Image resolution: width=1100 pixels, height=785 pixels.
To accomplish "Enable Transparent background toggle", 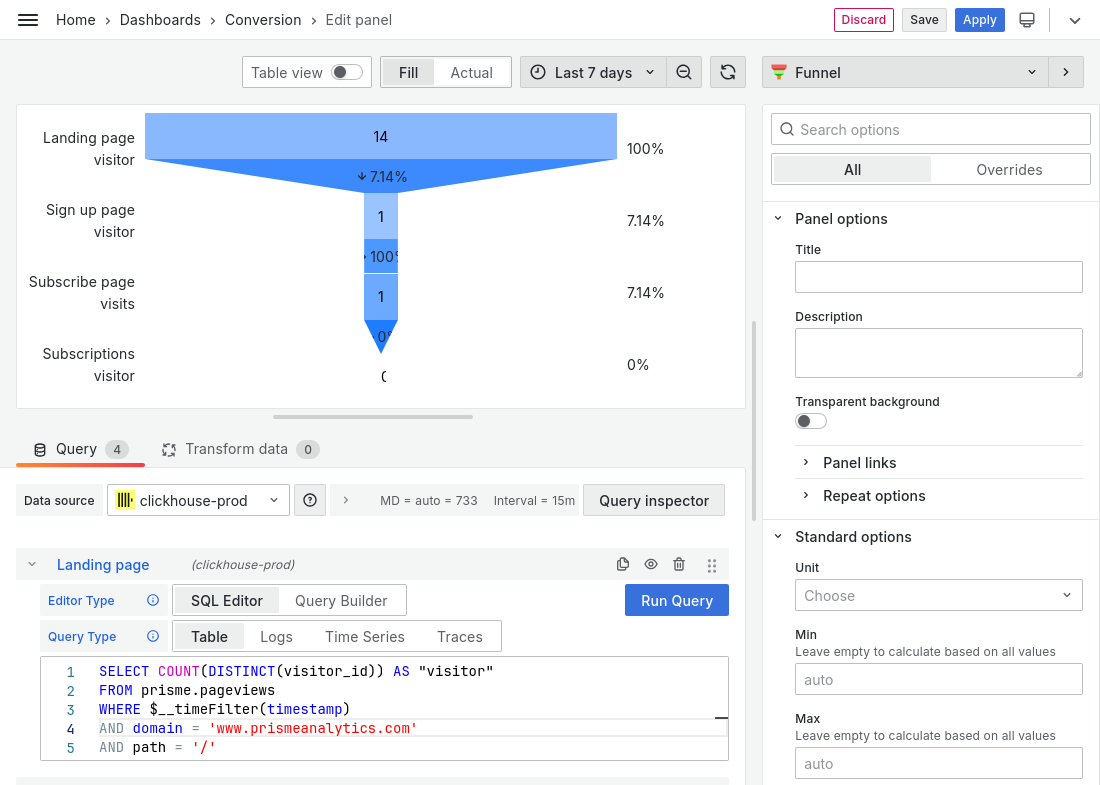I will pos(811,421).
